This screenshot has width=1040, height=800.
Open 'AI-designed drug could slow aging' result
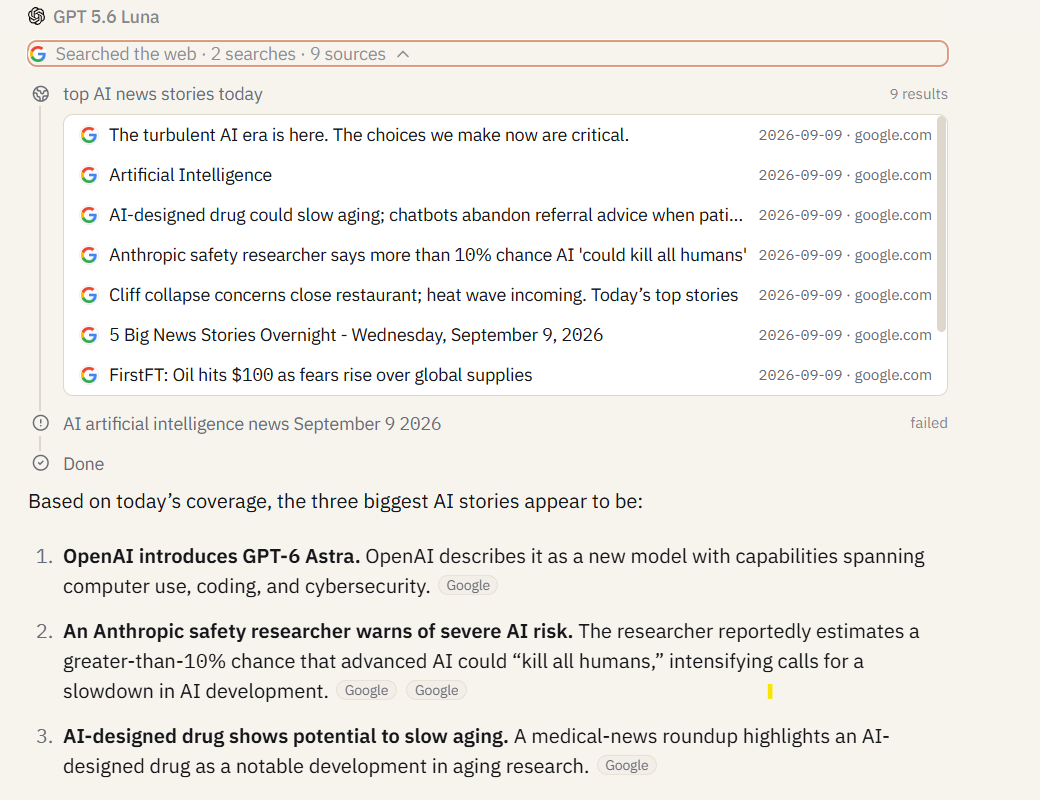pyautogui.click(x=505, y=215)
